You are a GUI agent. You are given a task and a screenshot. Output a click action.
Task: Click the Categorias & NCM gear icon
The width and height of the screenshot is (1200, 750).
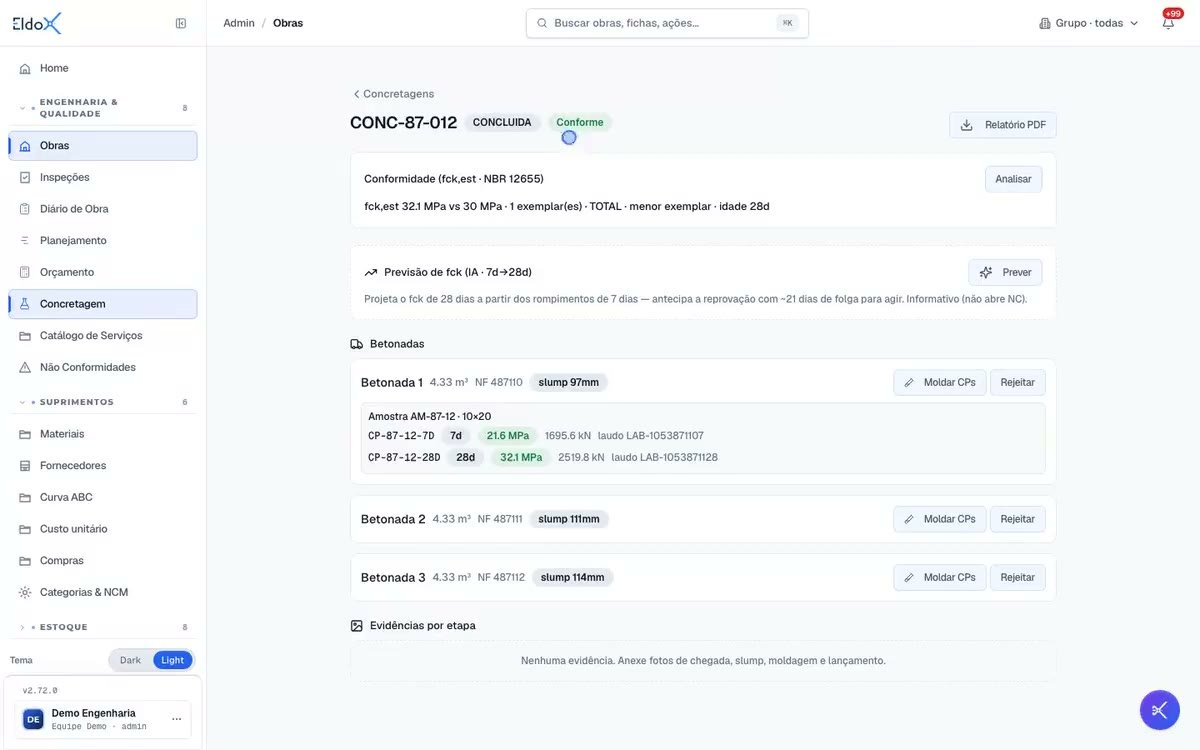pyautogui.click(x=25, y=593)
